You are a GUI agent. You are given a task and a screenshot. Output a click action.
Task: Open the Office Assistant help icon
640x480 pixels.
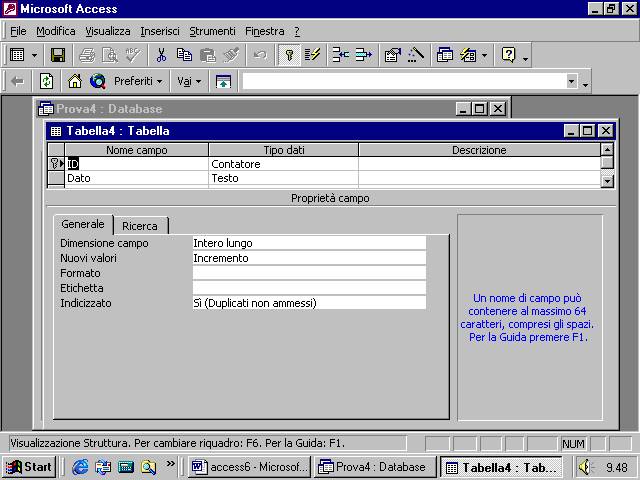509,55
